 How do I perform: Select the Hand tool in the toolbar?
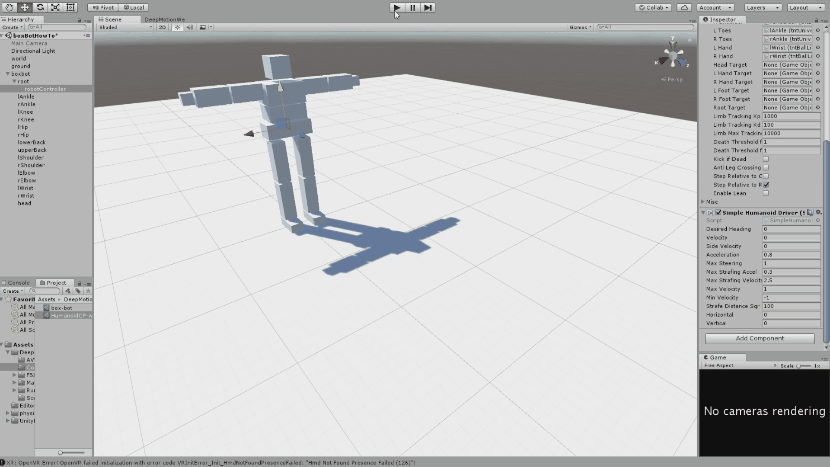pos(10,7)
